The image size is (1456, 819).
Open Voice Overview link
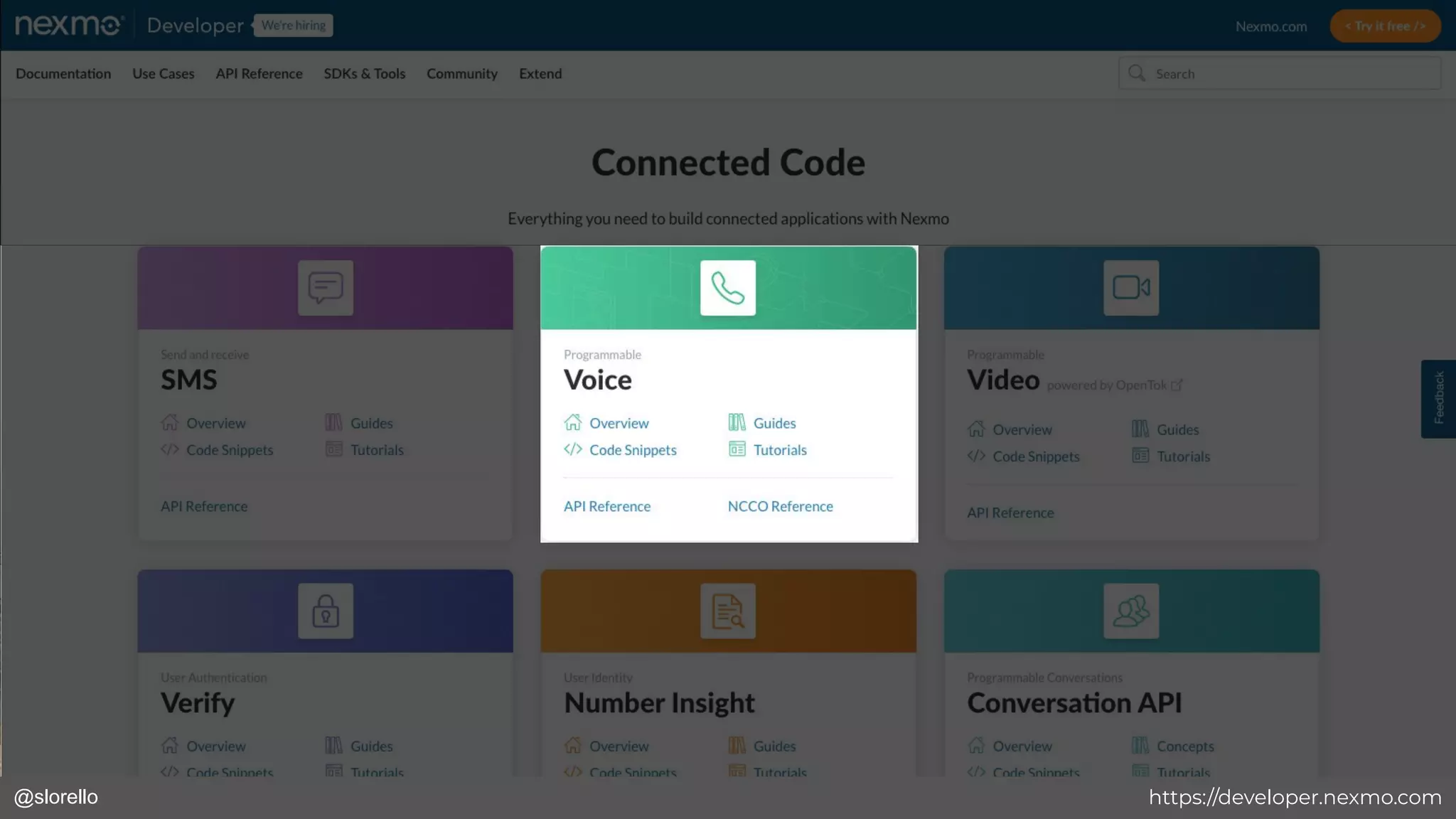[x=619, y=423]
